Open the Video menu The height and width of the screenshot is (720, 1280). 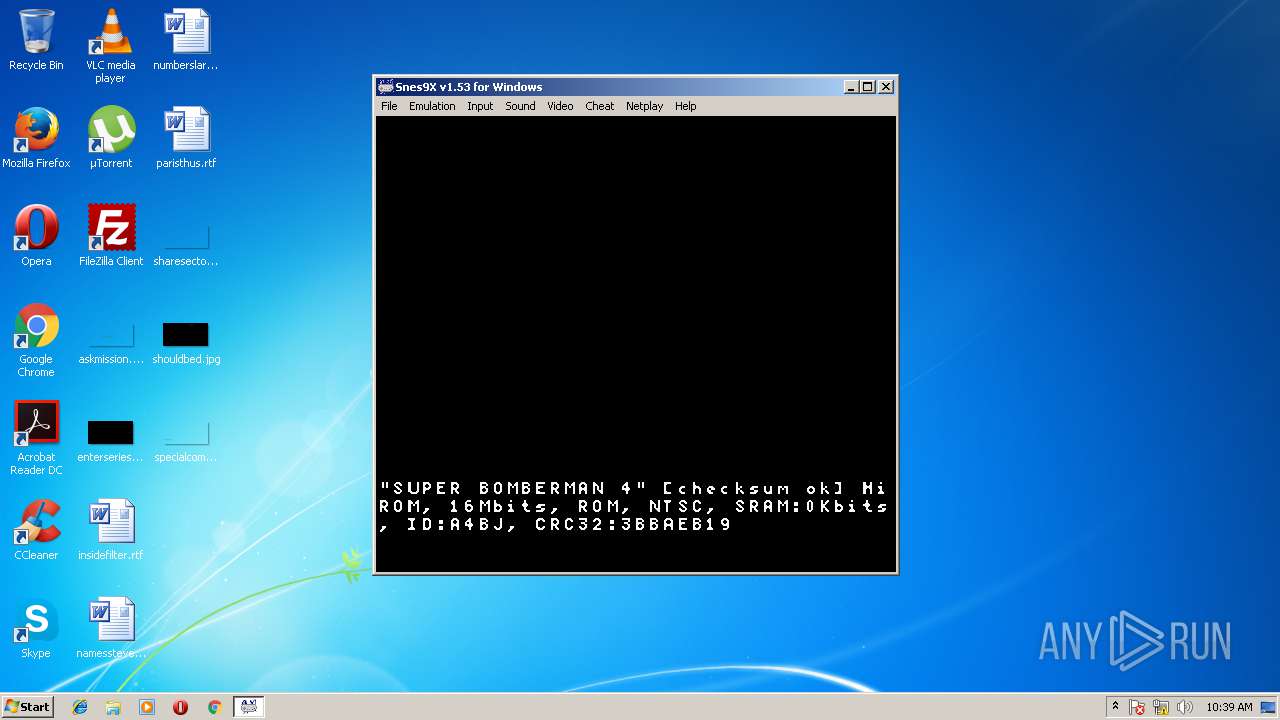coord(560,106)
